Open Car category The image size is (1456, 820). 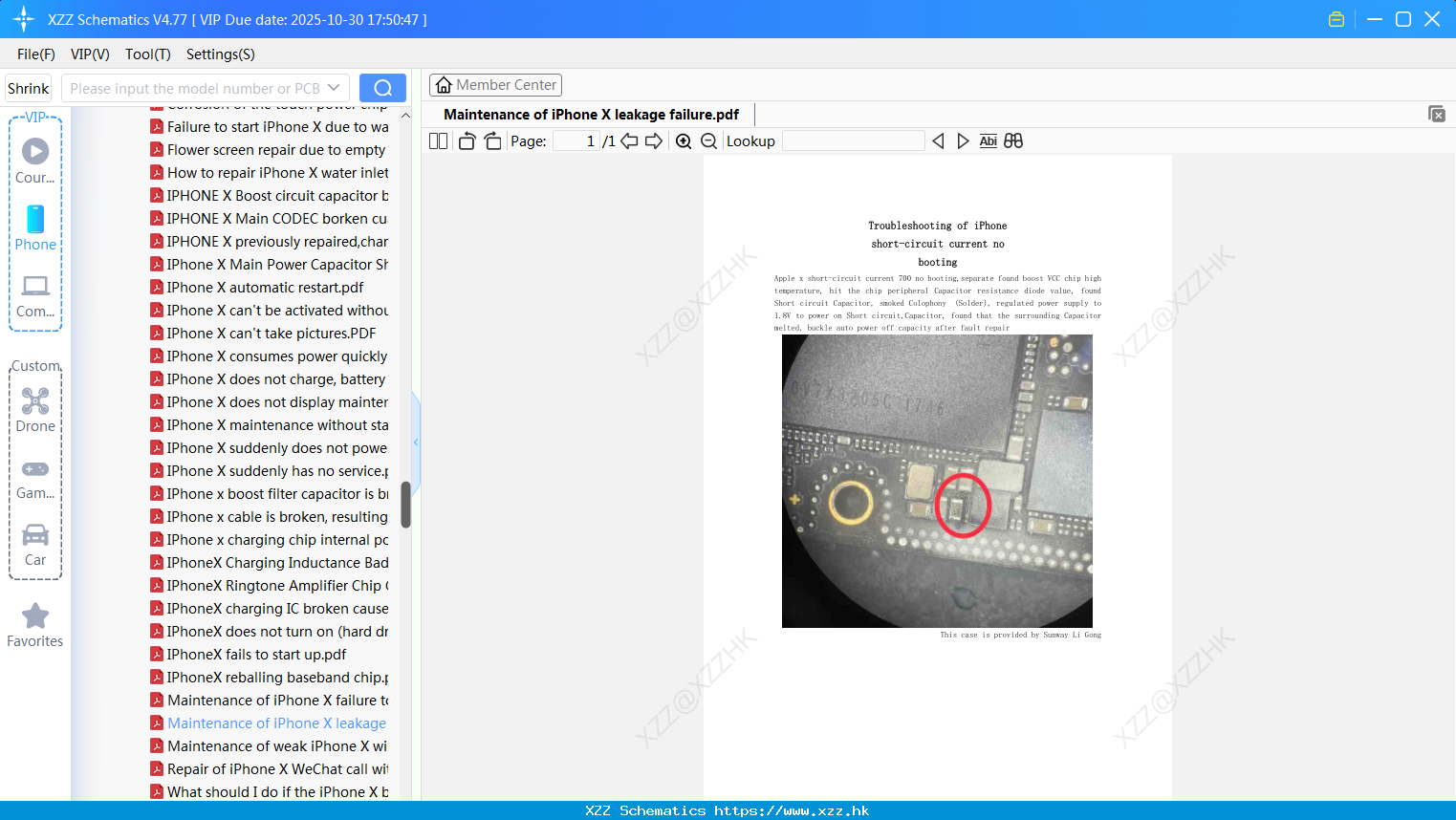(35, 545)
